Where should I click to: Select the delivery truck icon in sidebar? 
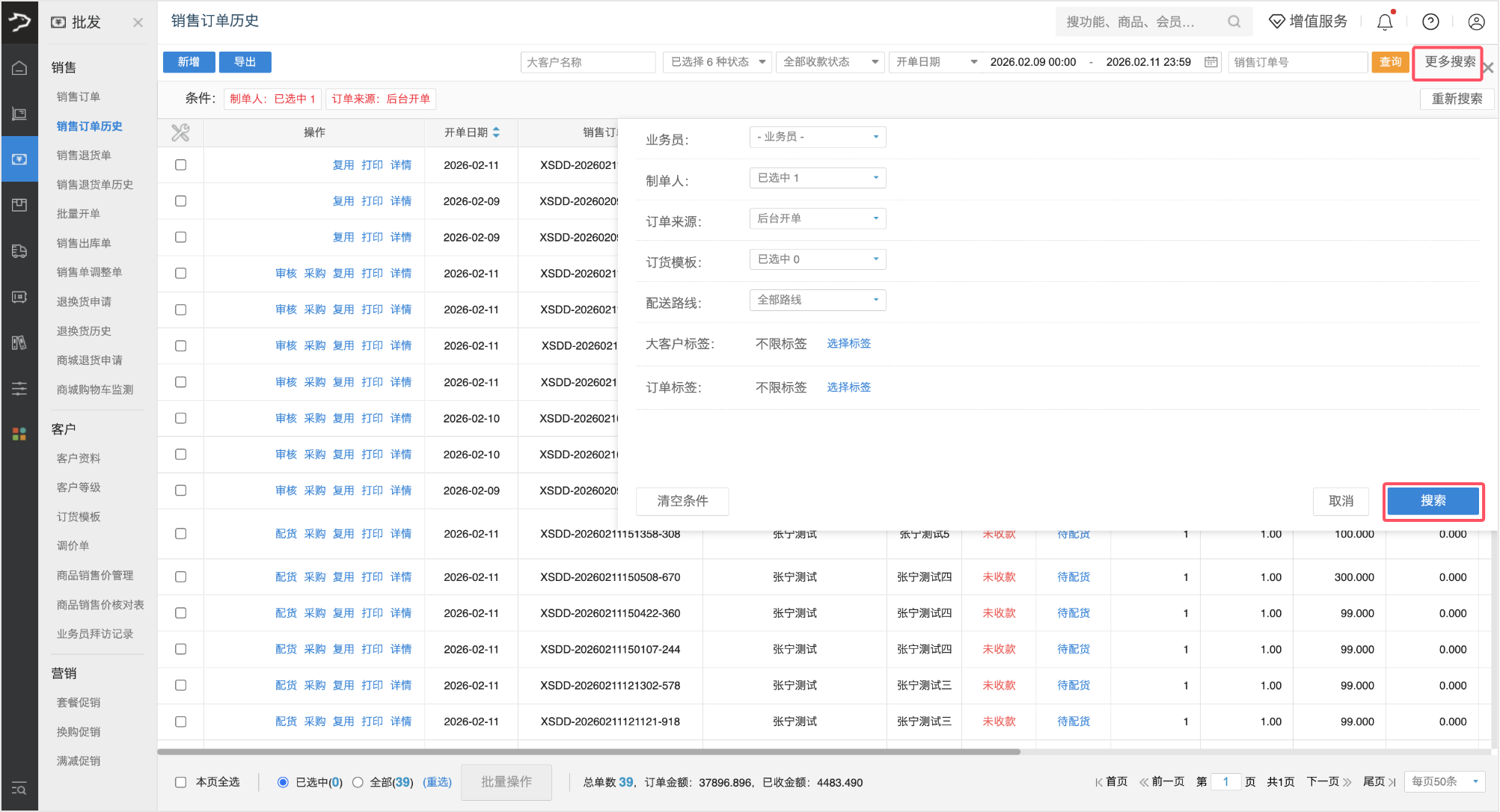(19, 251)
